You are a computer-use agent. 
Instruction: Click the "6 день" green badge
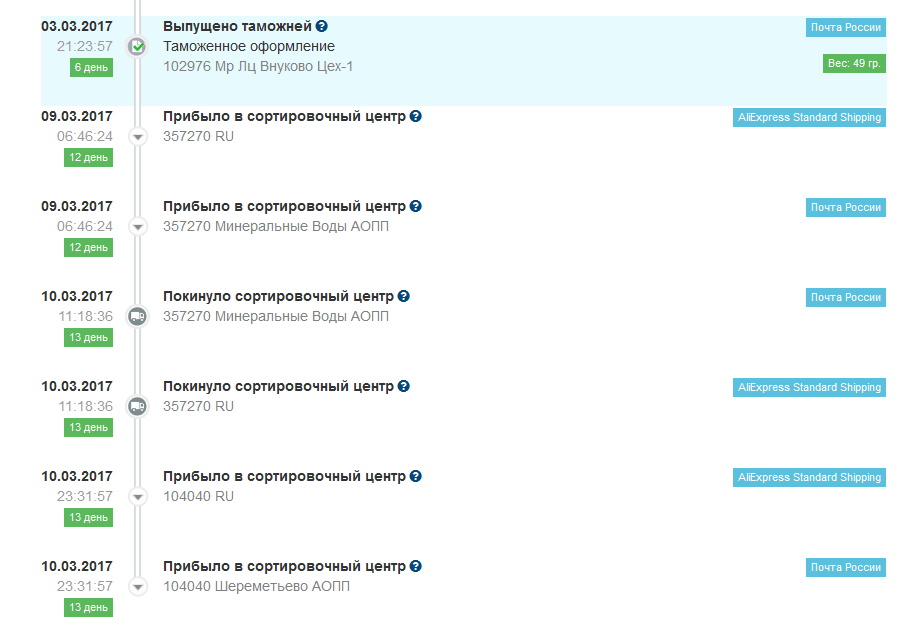pyautogui.click(x=90, y=68)
